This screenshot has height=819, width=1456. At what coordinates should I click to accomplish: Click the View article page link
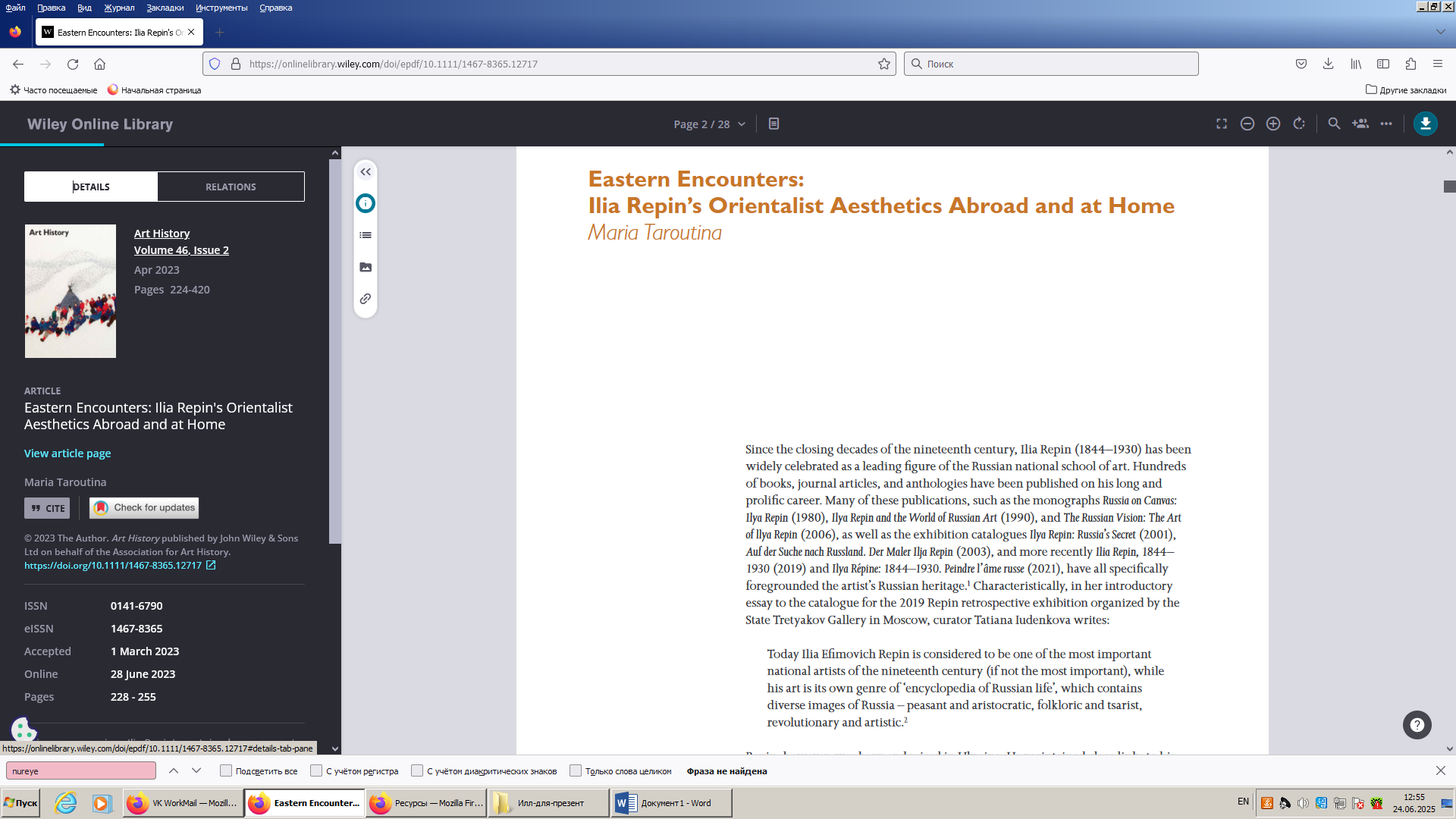tap(67, 453)
